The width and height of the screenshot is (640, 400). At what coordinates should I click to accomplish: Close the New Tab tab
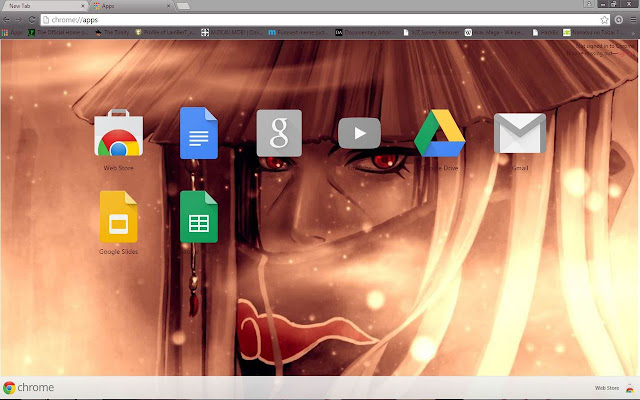[x=83, y=6]
